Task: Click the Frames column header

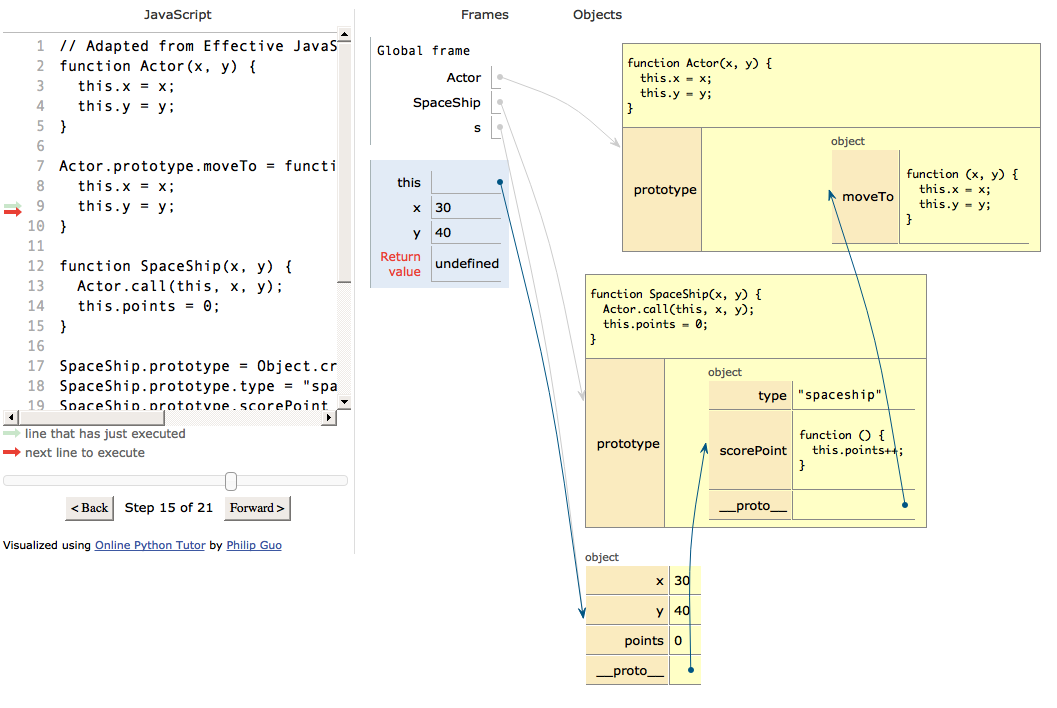Action: coord(485,15)
